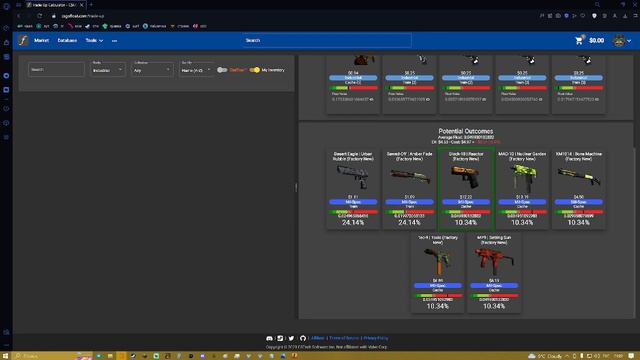Click the float bar on the MP9 Setting Sun card
640x360 pixels.
click(494, 296)
